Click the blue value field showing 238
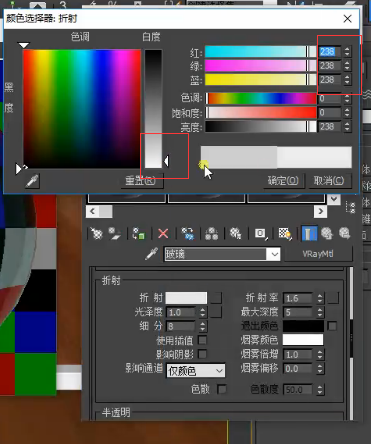Image resolution: width=371 pixels, height=444 pixels. pos(330,80)
